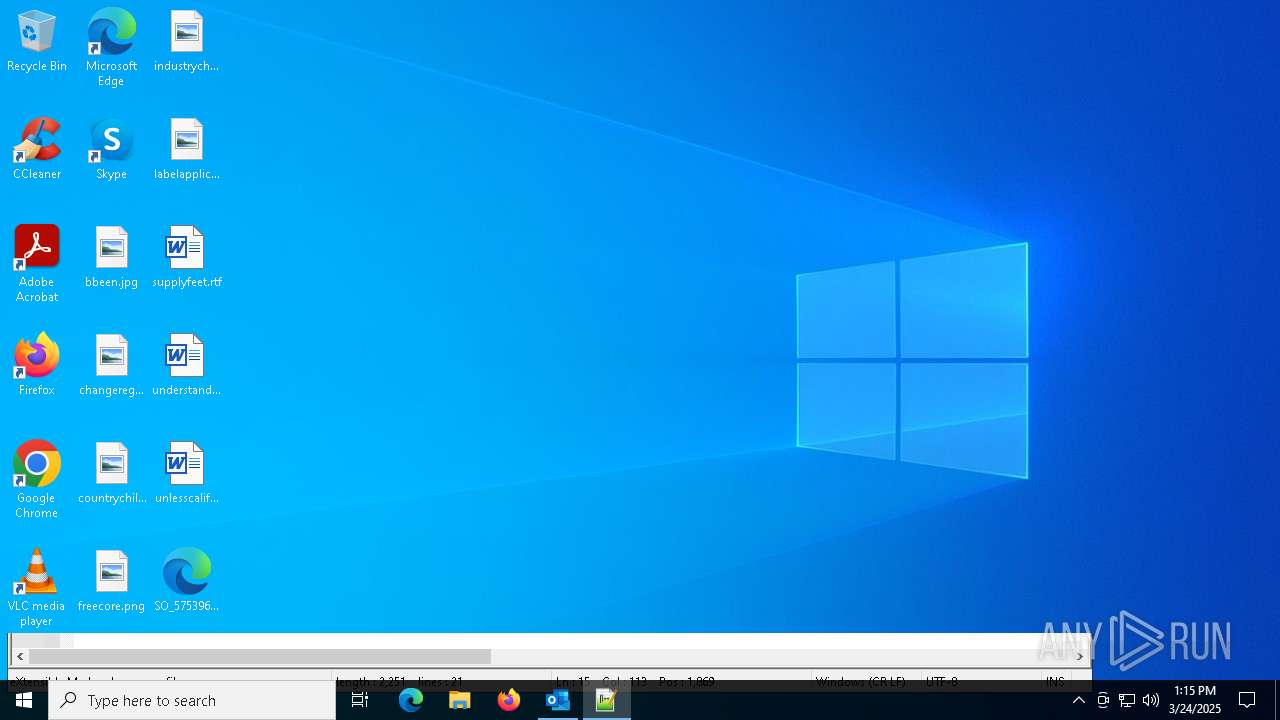
Task: Select the industrych... image file
Action: (x=186, y=42)
